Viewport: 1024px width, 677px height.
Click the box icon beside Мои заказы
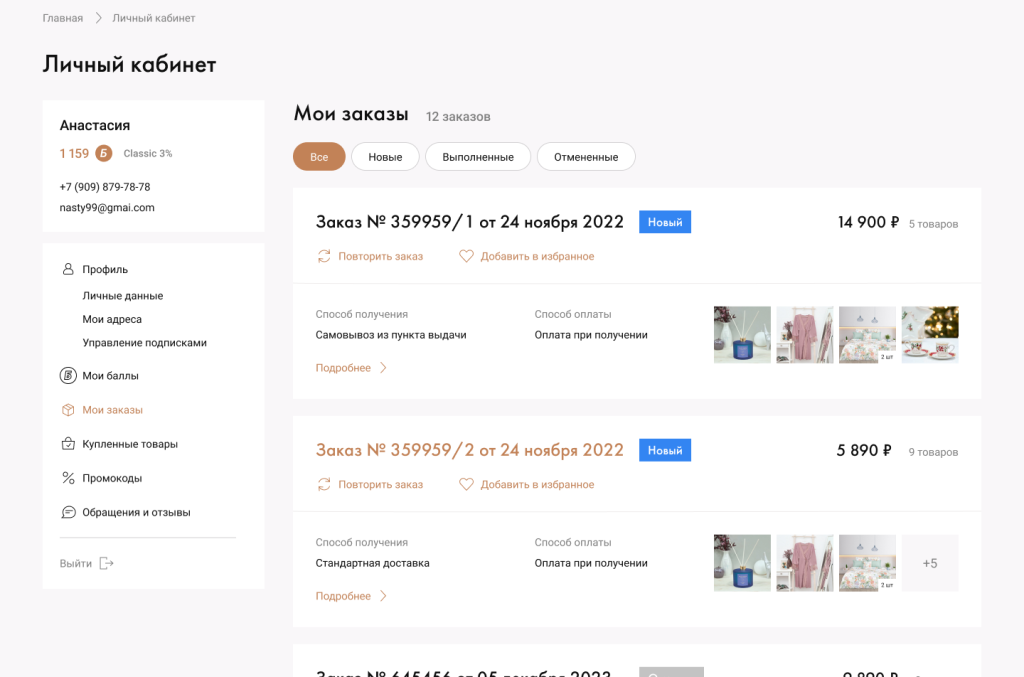tap(68, 410)
